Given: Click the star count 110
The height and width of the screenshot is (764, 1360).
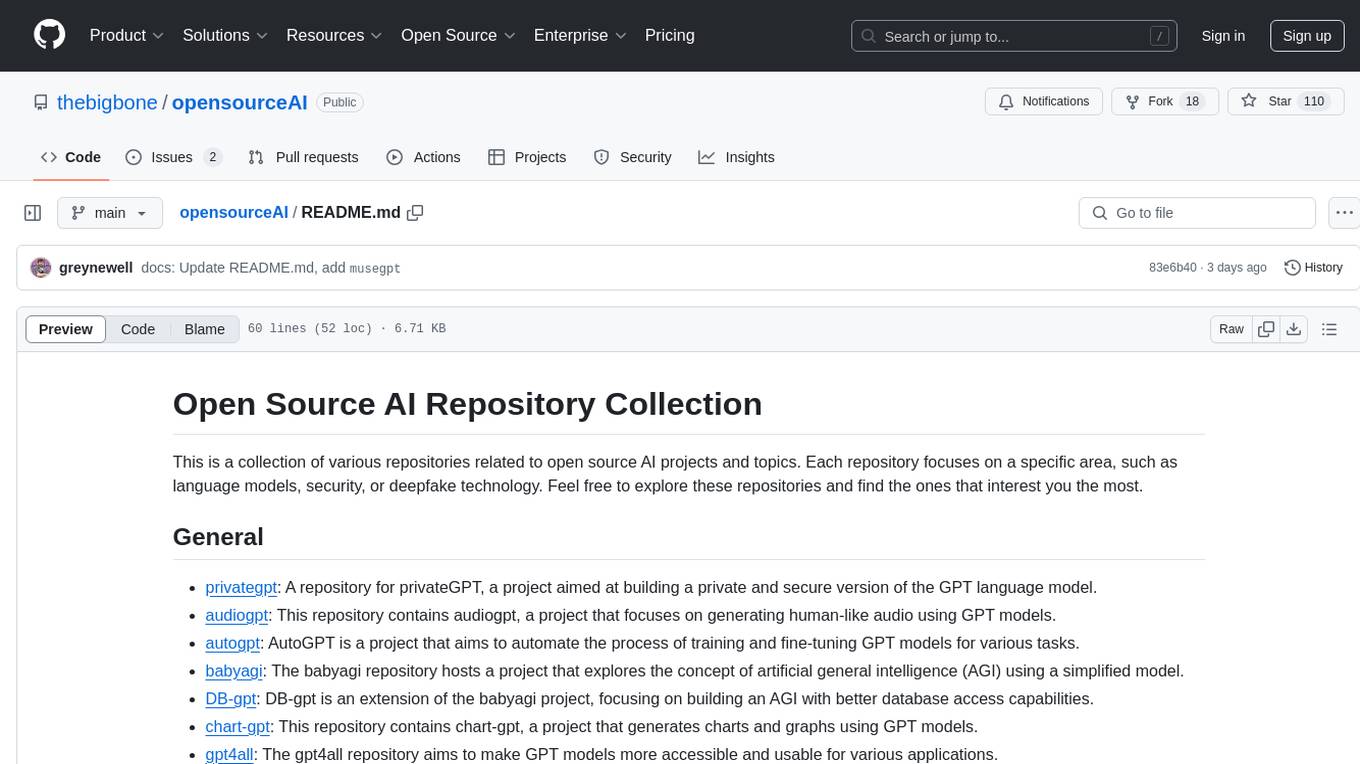Looking at the screenshot, I should tap(1313, 102).
